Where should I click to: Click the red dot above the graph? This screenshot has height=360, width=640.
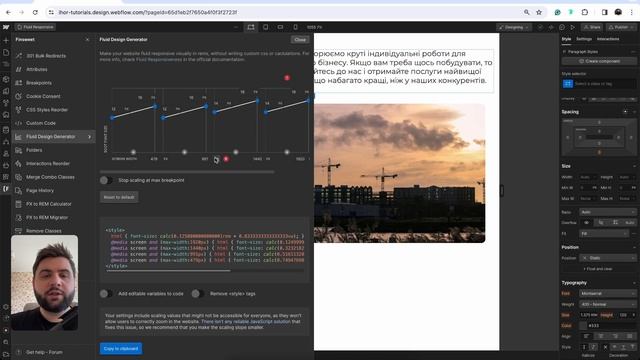[x=287, y=78]
